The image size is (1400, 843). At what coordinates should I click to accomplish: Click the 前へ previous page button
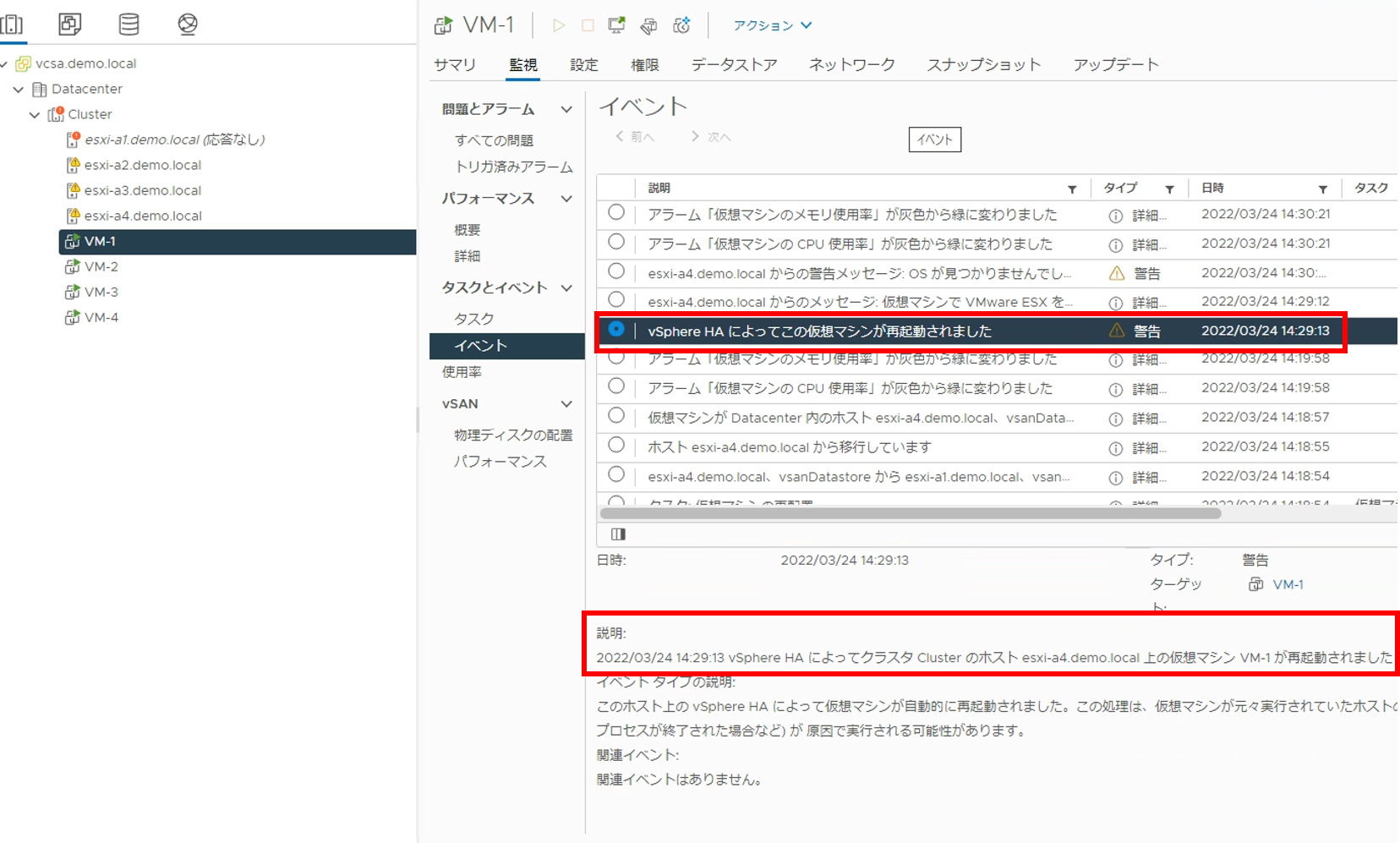click(x=635, y=137)
